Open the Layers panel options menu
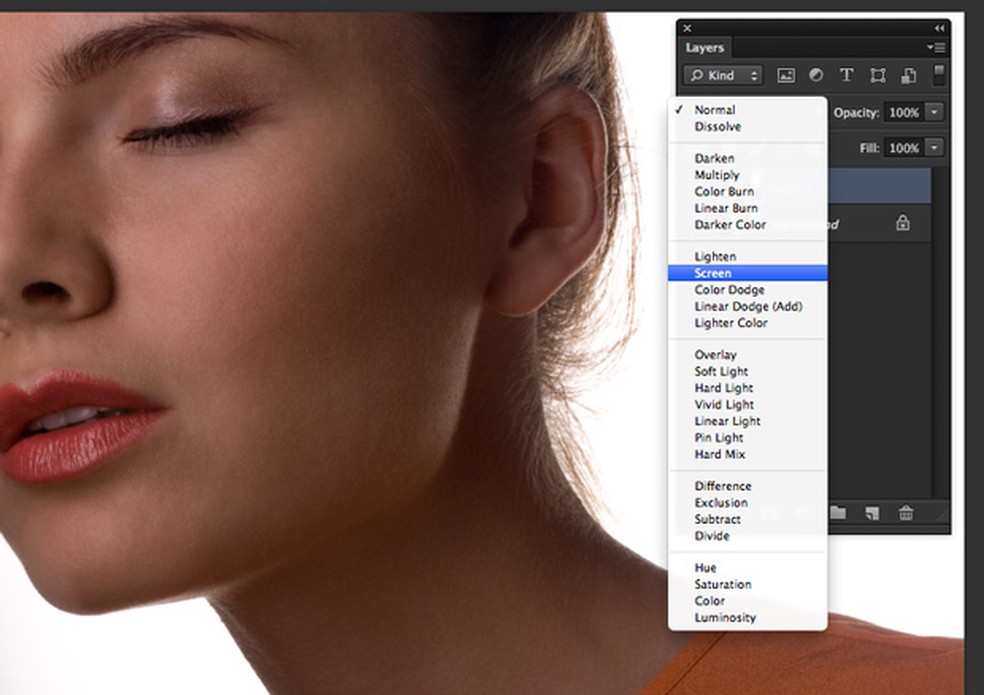The height and width of the screenshot is (695, 984). 936,47
